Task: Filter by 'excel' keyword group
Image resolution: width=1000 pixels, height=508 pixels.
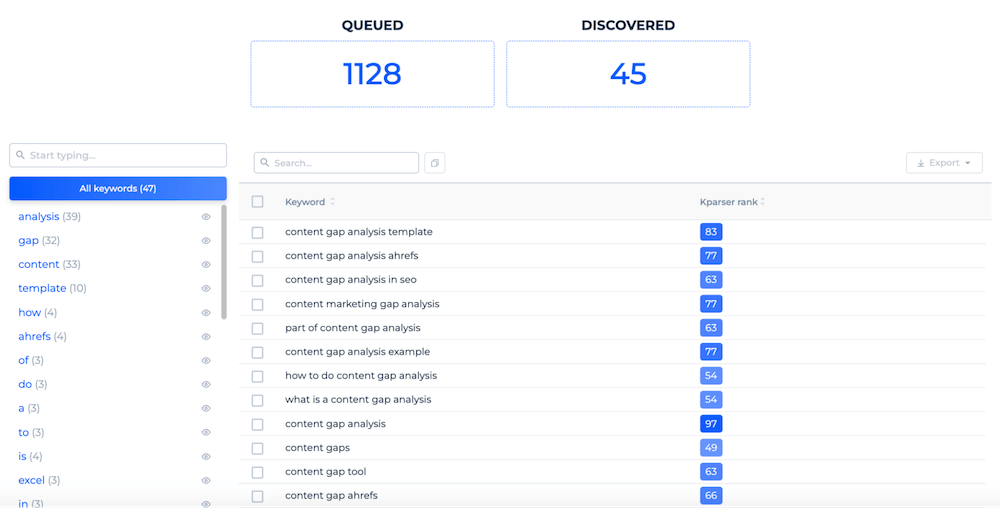Action: tap(39, 481)
